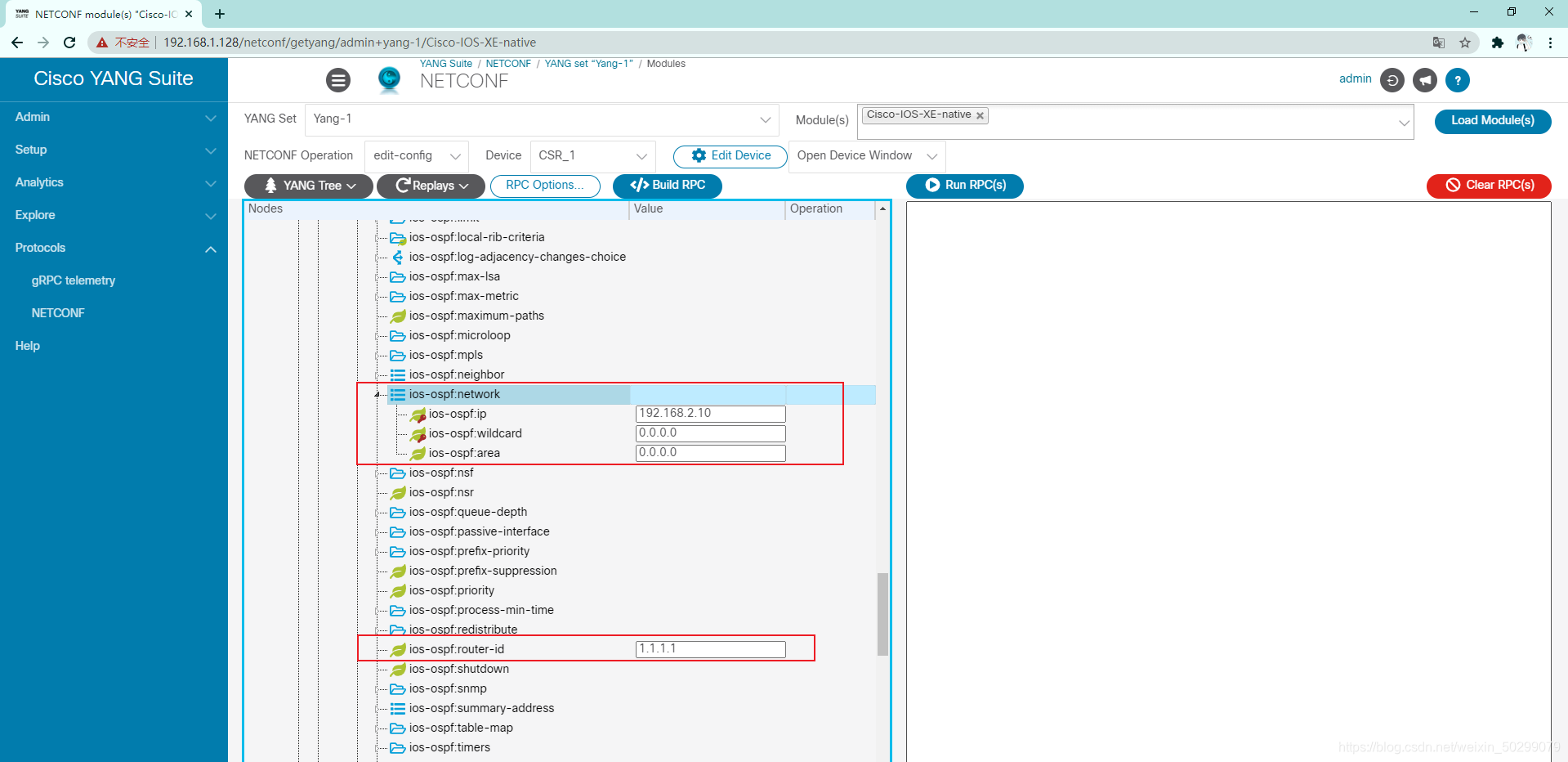Open the announcements megaphone icon
1568x762 pixels.
(x=1425, y=80)
